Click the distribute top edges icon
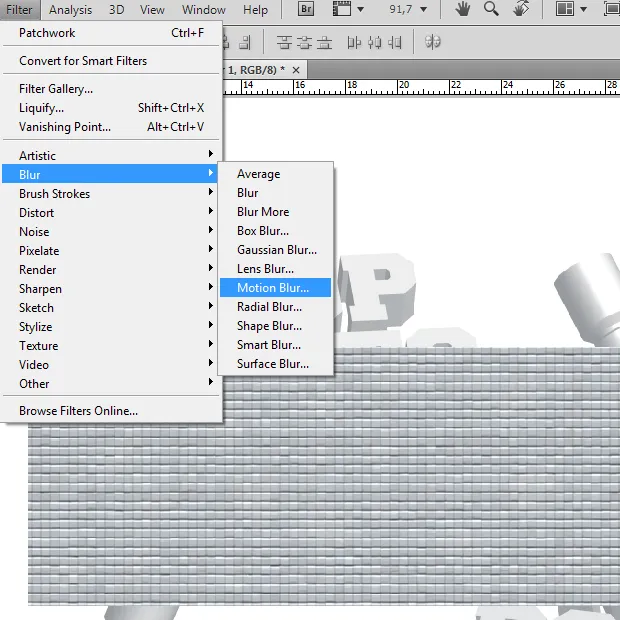The height and width of the screenshot is (620, 620). (284, 42)
